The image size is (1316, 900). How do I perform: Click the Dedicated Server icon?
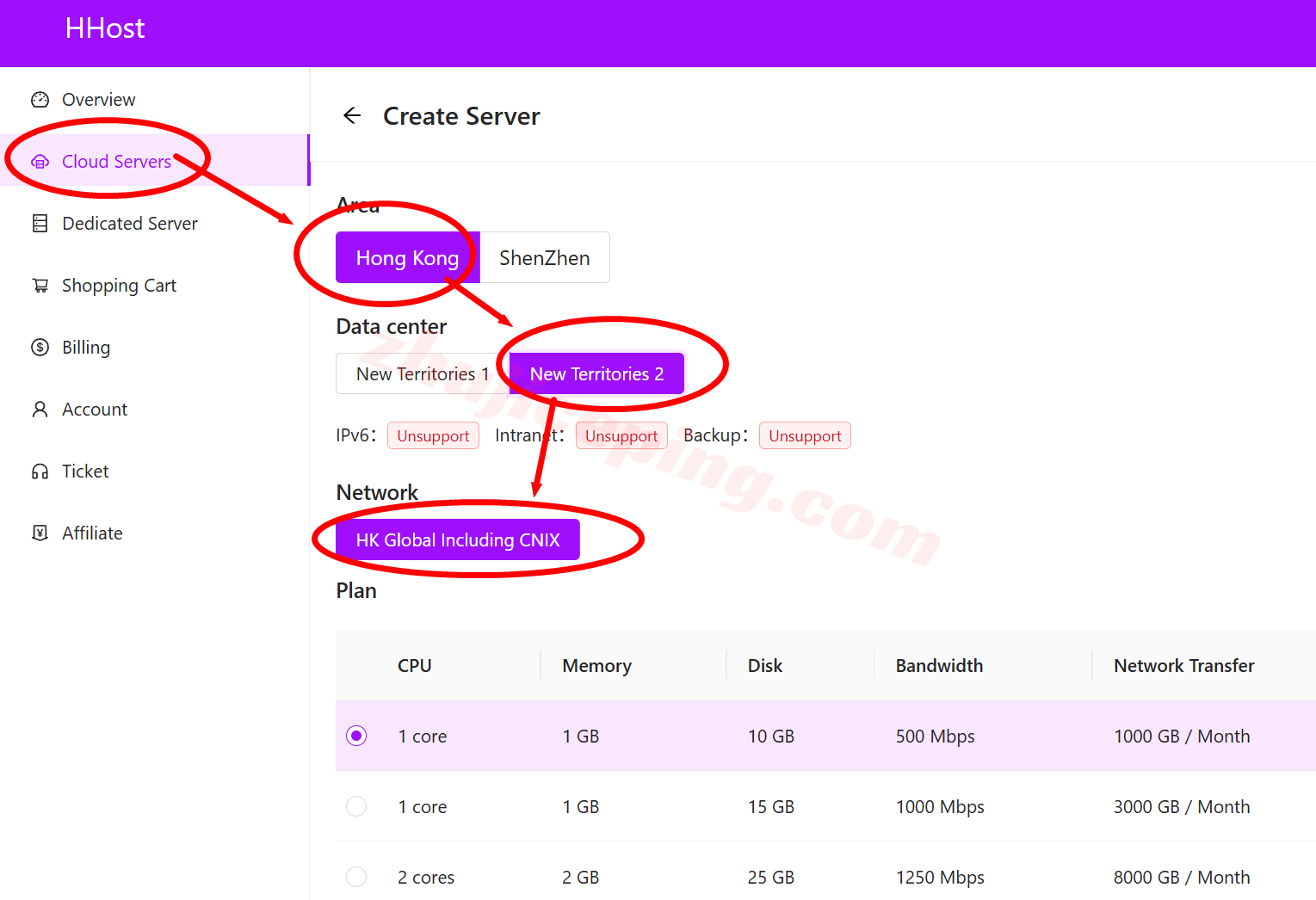tap(40, 223)
